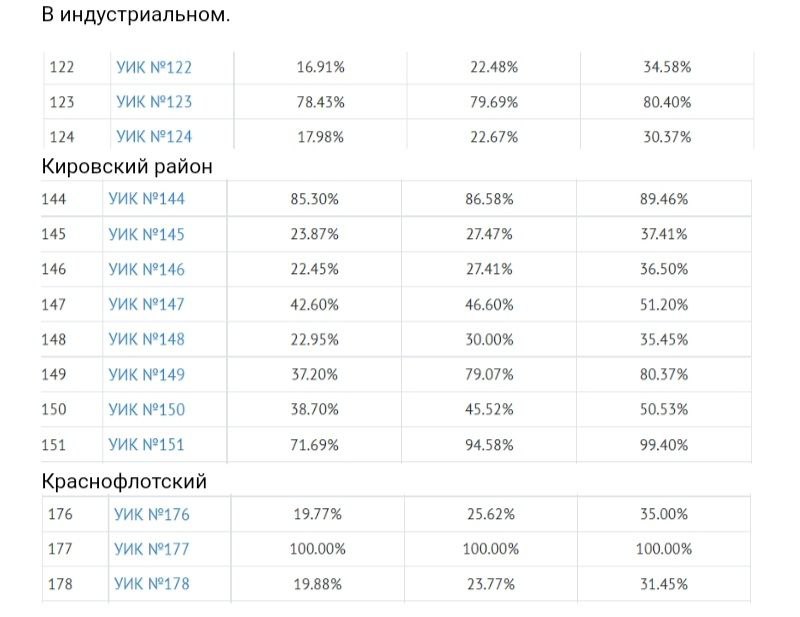Open the УИК №122 link
The height and width of the screenshot is (617, 800).
coord(154,67)
